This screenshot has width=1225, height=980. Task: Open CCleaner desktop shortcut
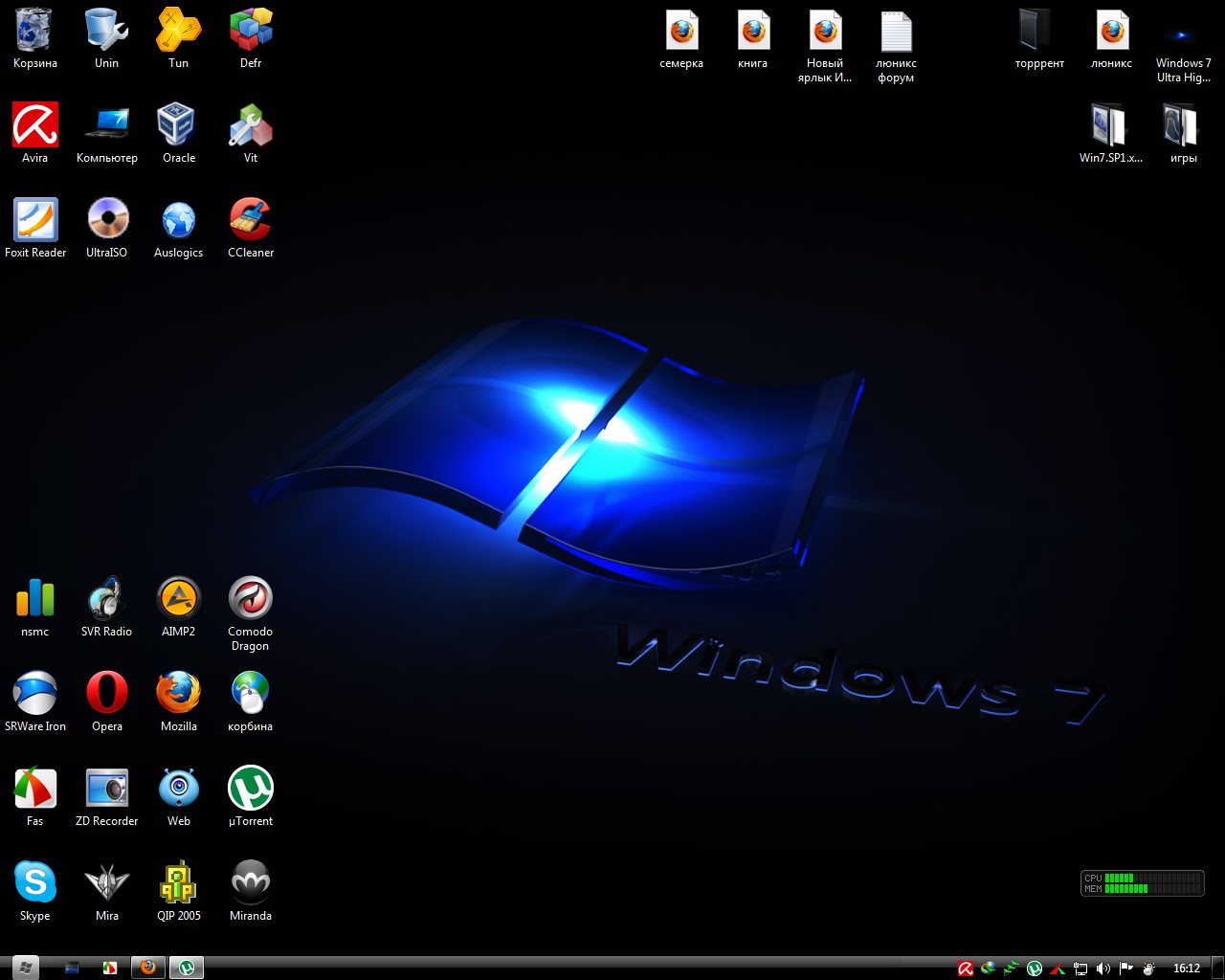point(251,228)
